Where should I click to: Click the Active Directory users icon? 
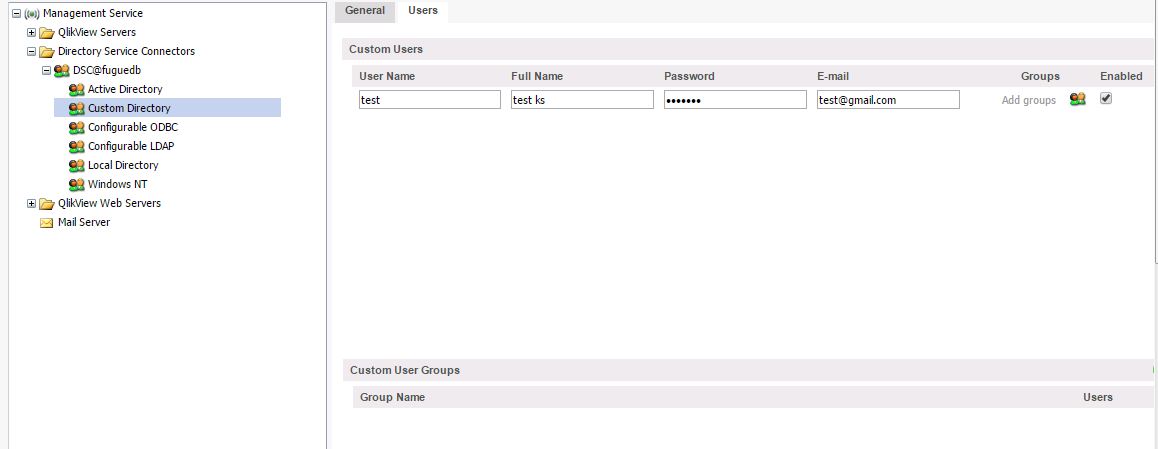pos(77,89)
